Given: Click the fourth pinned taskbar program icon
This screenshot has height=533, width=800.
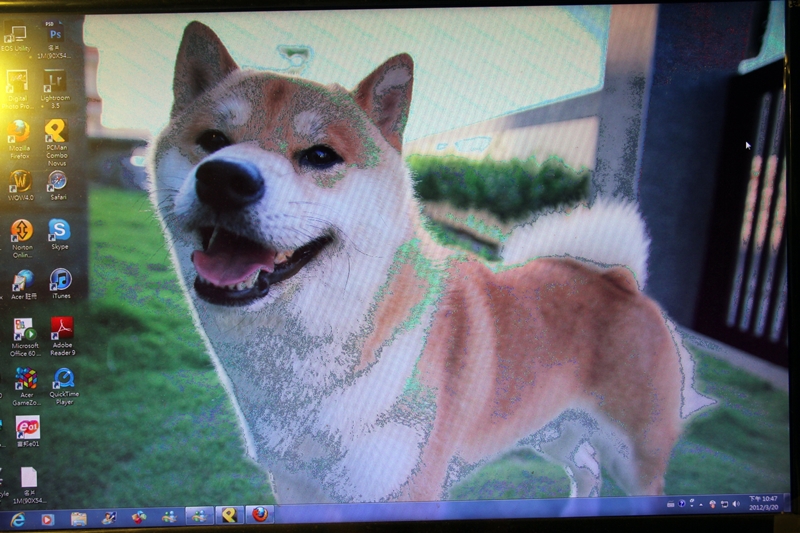Looking at the screenshot, I should [x=108, y=518].
